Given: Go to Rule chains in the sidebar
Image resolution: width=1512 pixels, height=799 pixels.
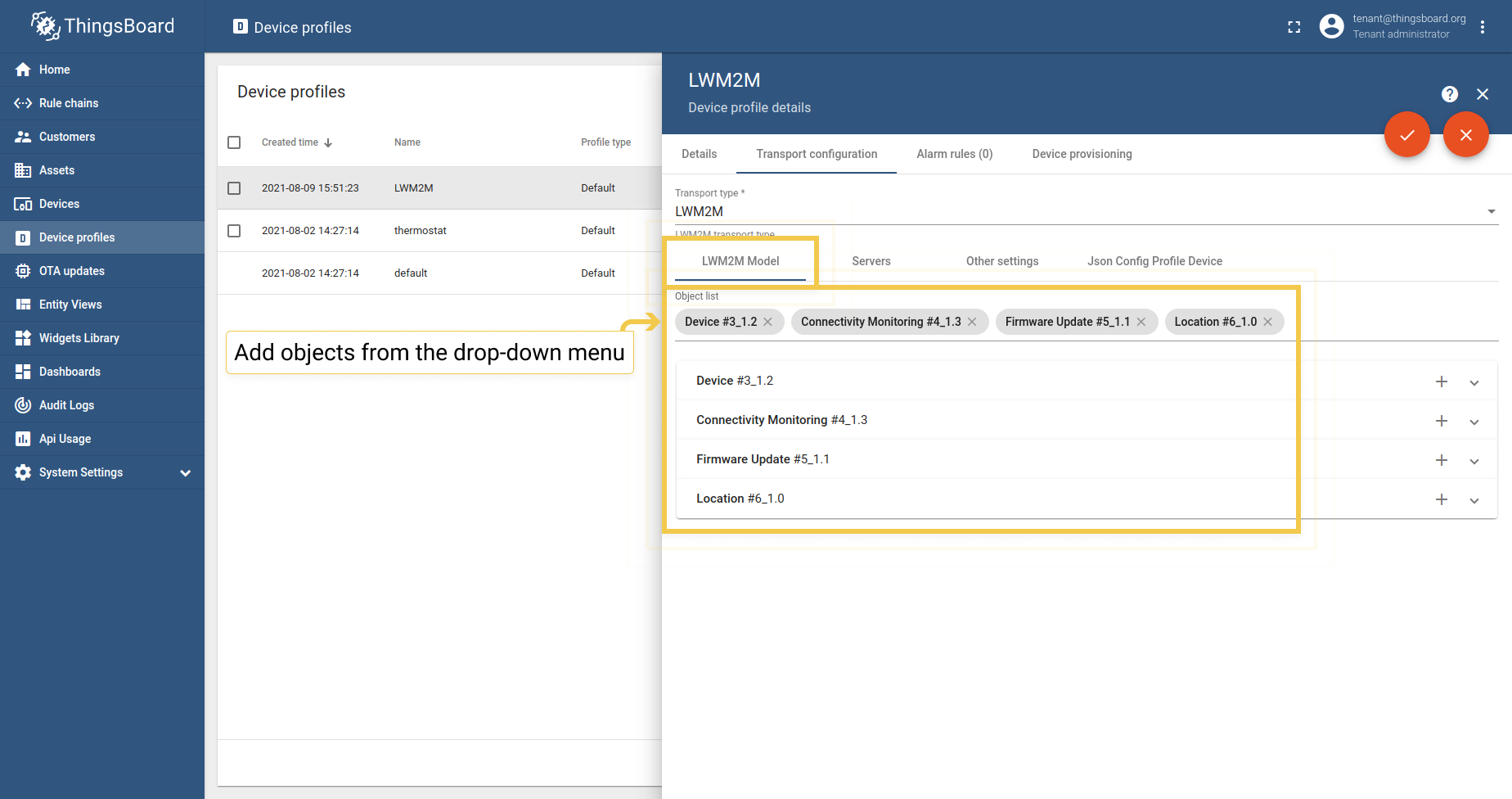Looking at the screenshot, I should click(102, 103).
